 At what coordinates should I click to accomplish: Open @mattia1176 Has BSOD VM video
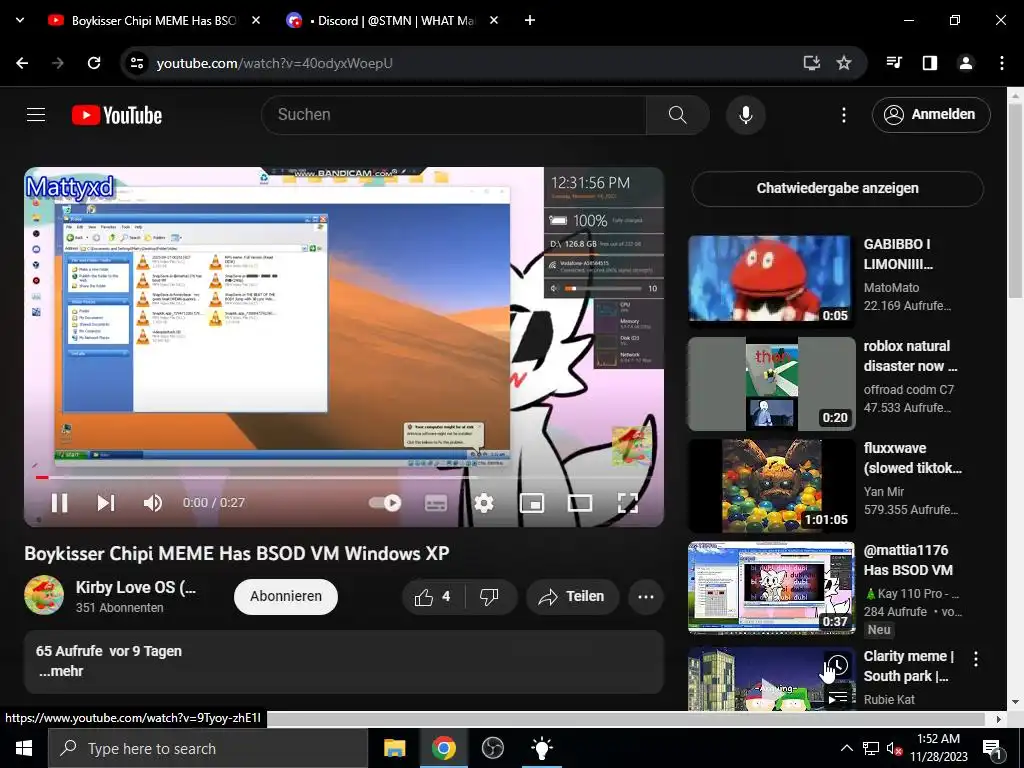click(x=771, y=587)
